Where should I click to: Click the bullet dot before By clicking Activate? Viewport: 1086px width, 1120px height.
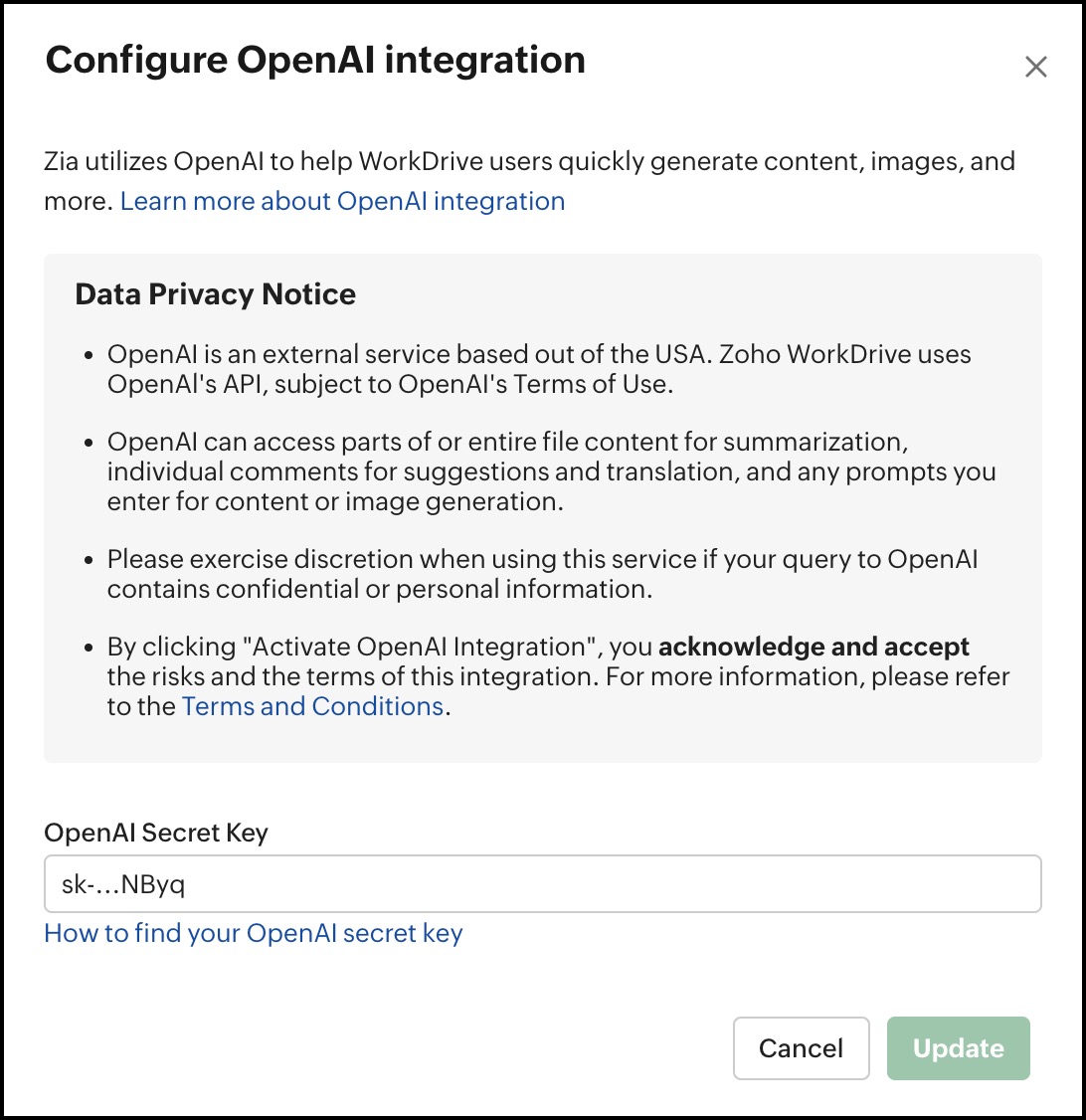point(90,649)
